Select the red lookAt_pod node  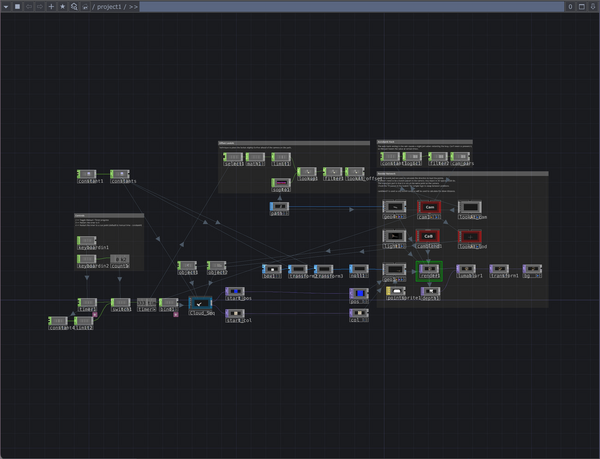pyautogui.click(x=470, y=236)
